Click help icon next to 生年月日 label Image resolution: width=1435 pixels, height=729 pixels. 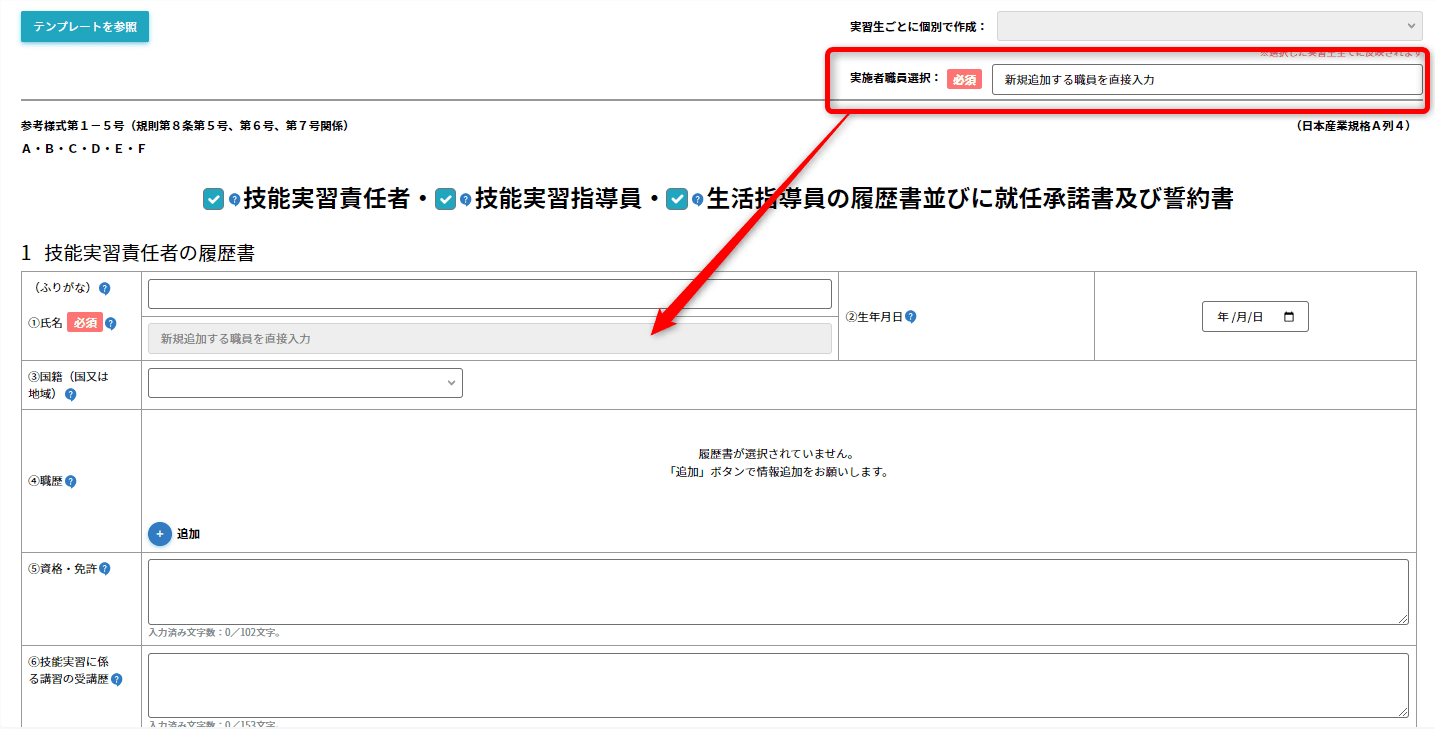point(911,317)
